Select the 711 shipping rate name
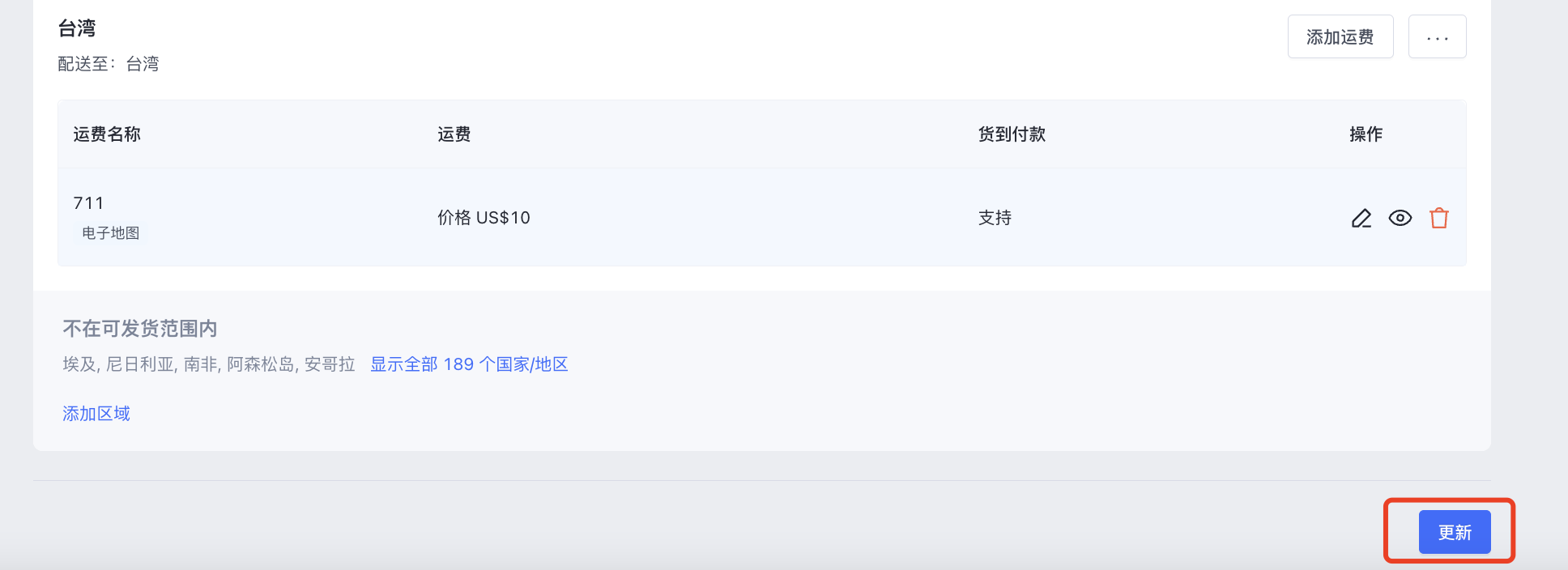The height and width of the screenshot is (570, 1568). click(88, 203)
